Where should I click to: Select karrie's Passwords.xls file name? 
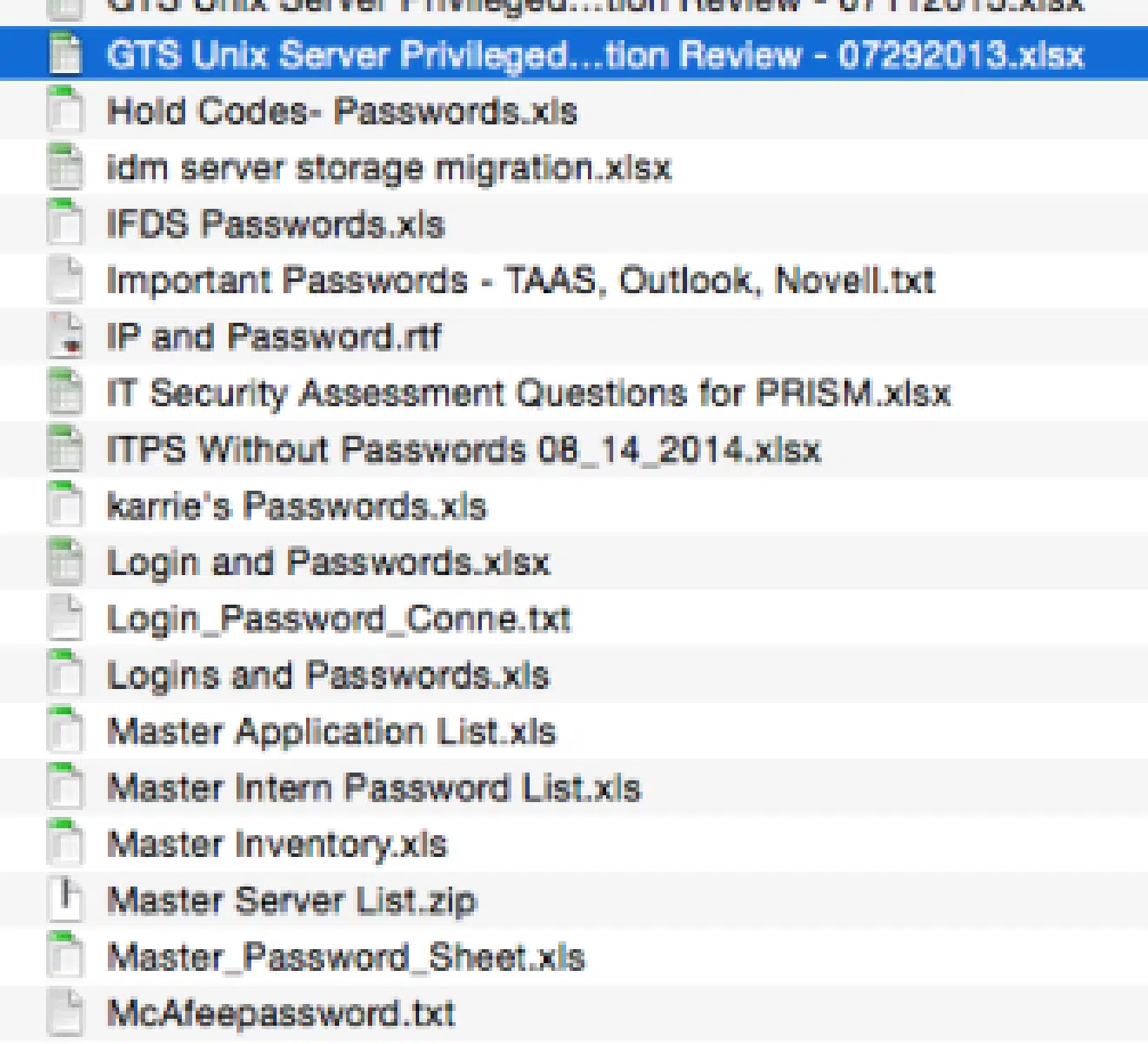tap(297, 506)
